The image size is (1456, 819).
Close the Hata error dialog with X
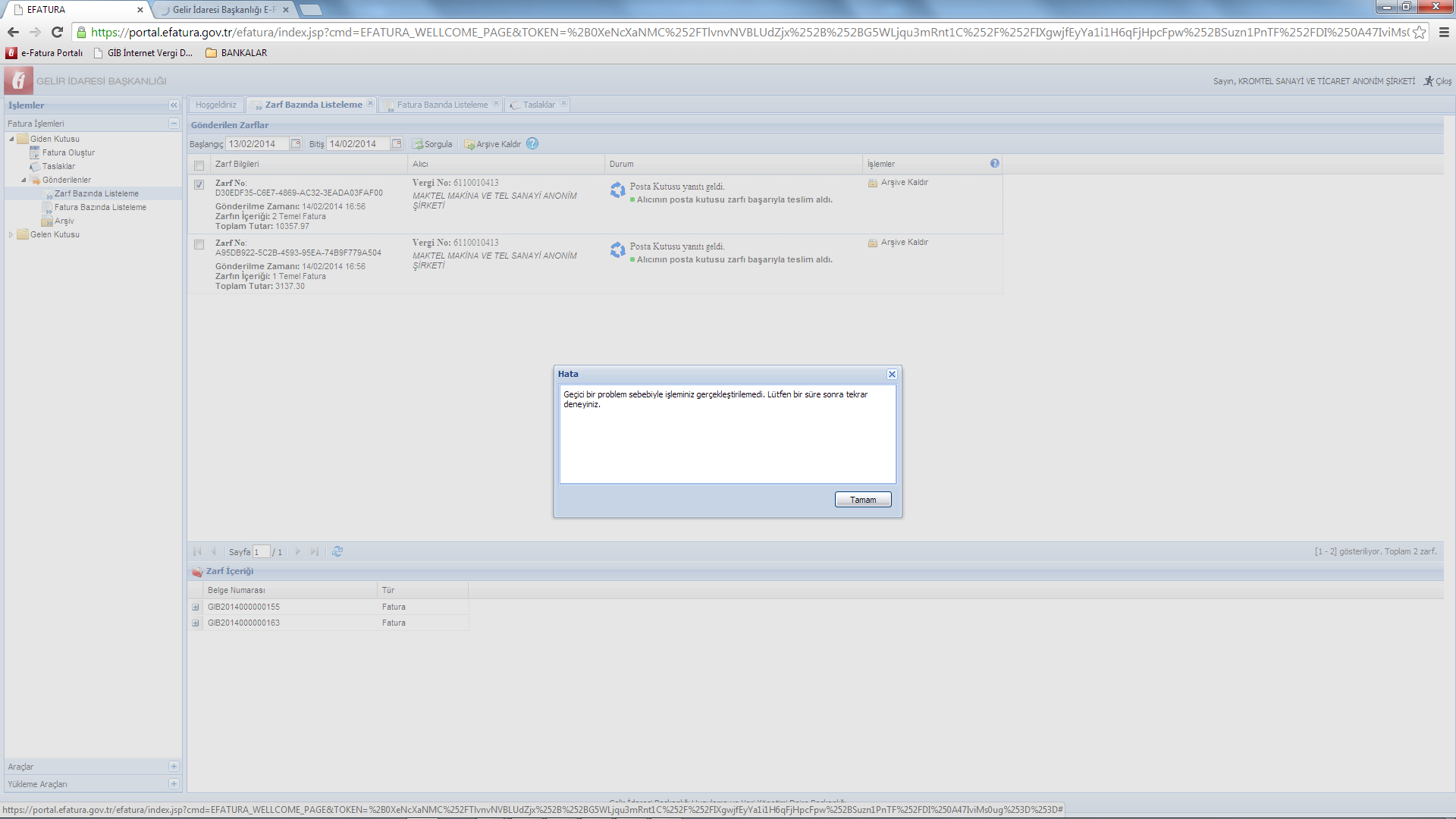tap(892, 374)
